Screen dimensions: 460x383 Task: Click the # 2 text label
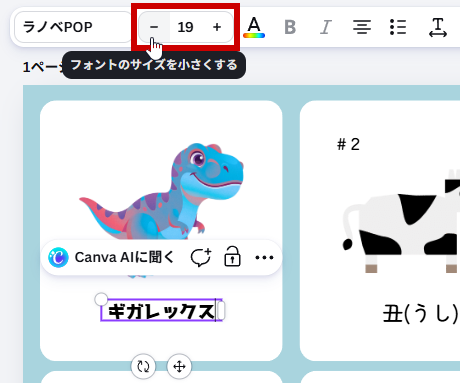point(348,145)
